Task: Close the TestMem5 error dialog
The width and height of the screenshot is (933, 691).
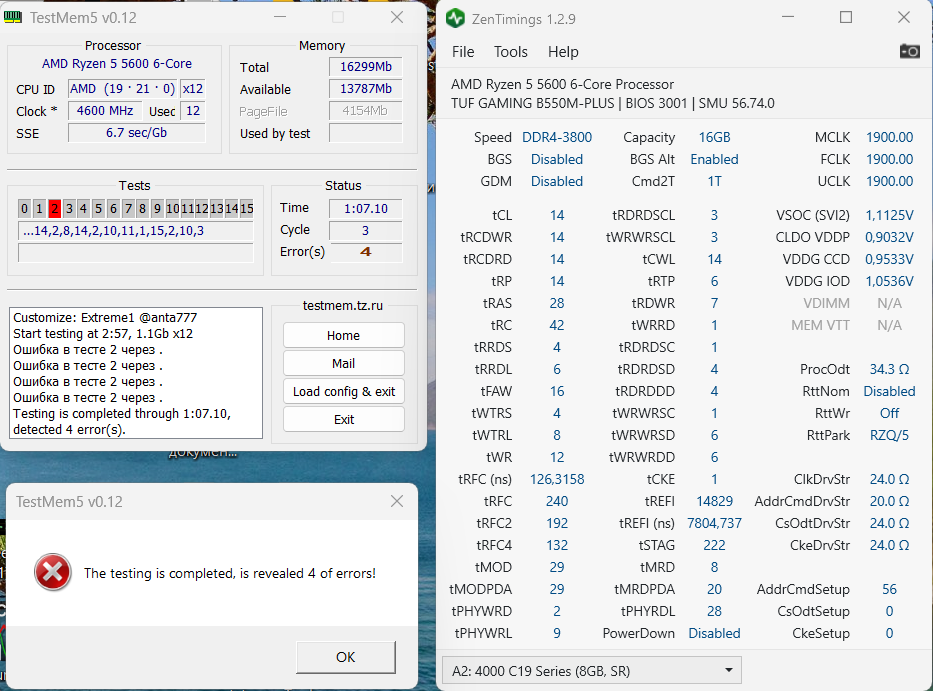Action: (397, 501)
